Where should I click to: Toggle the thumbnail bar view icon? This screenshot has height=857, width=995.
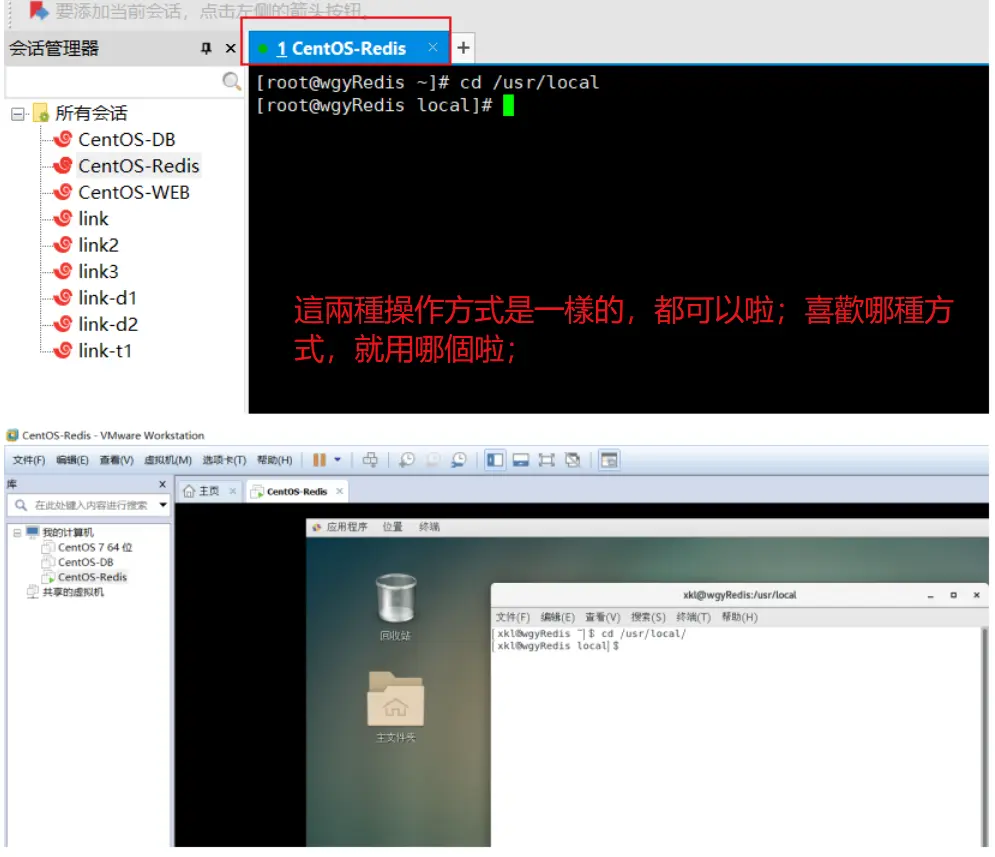(521, 460)
